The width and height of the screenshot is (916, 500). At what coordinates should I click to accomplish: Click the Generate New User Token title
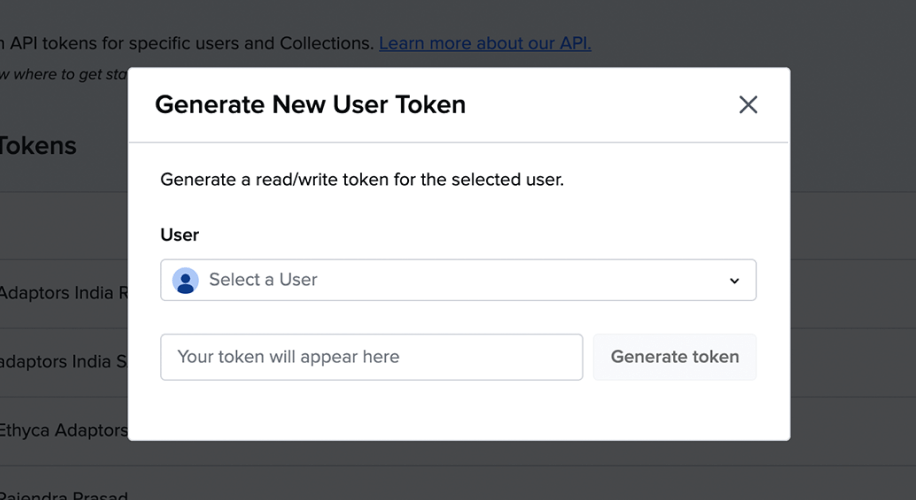point(310,104)
